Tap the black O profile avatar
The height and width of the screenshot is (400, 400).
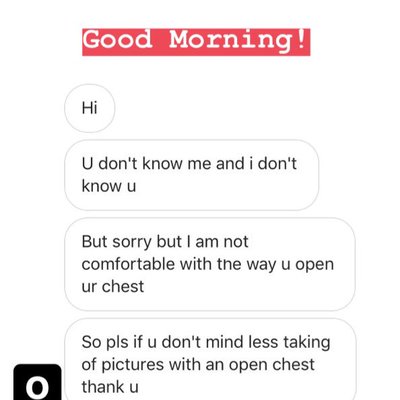pyautogui.click(x=37, y=383)
